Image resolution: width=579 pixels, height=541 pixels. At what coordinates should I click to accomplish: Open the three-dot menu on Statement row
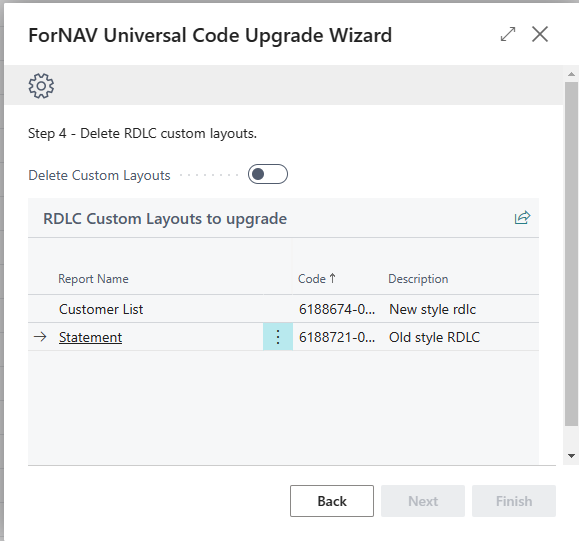278,337
